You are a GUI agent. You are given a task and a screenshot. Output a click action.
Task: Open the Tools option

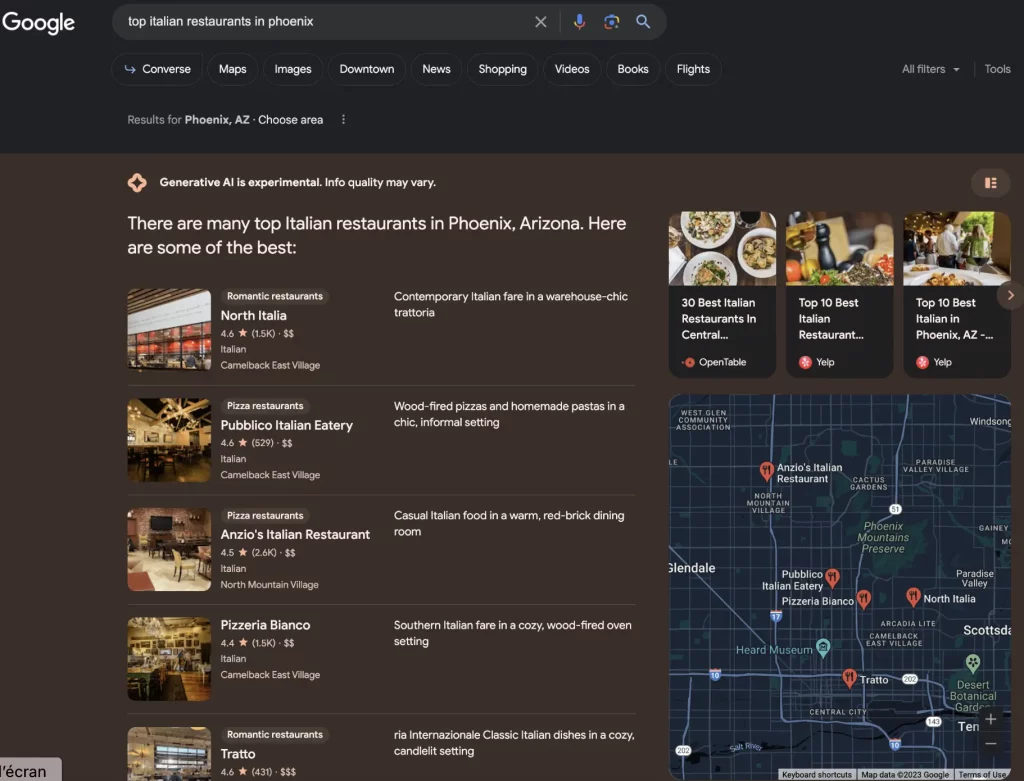click(997, 69)
